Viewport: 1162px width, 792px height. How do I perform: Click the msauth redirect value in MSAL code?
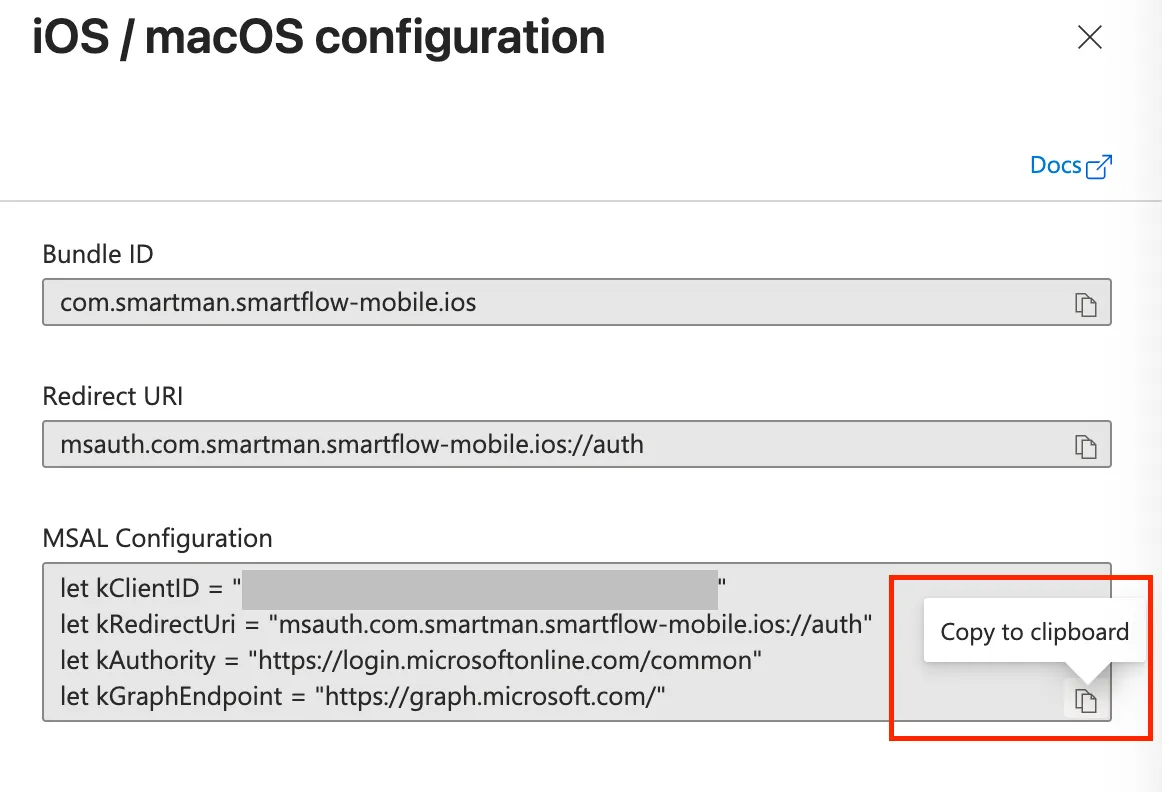pyautogui.click(x=570, y=625)
